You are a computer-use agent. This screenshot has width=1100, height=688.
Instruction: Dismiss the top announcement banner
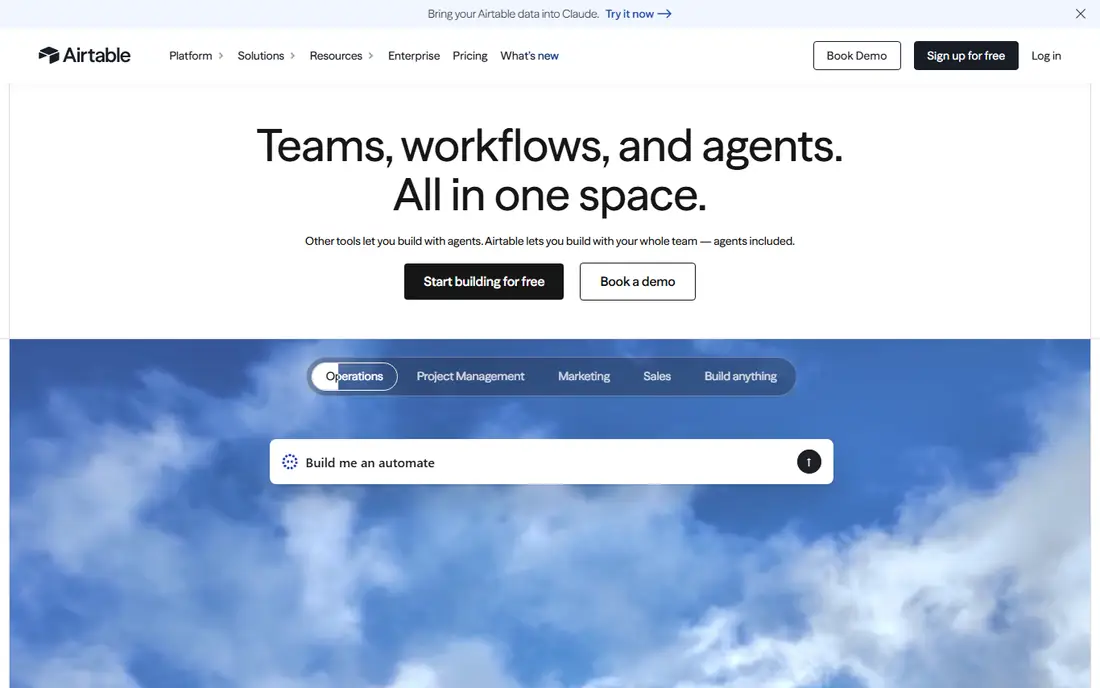[1080, 14]
